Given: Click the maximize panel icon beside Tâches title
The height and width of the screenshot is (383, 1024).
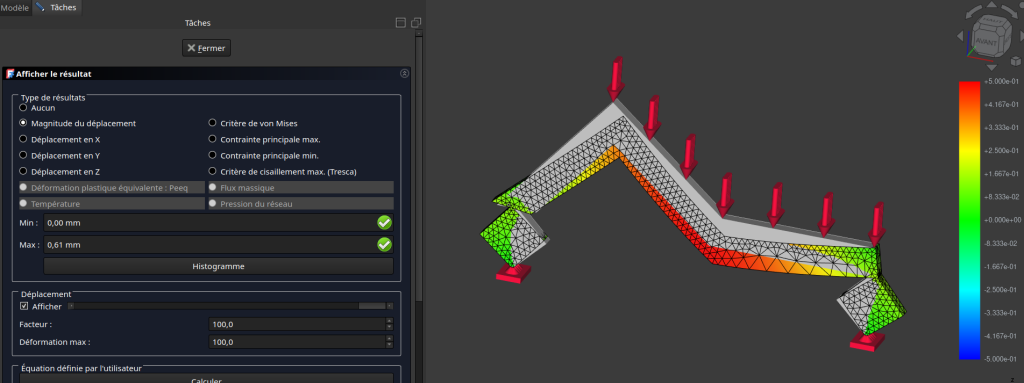Looking at the screenshot, I should (401, 23).
